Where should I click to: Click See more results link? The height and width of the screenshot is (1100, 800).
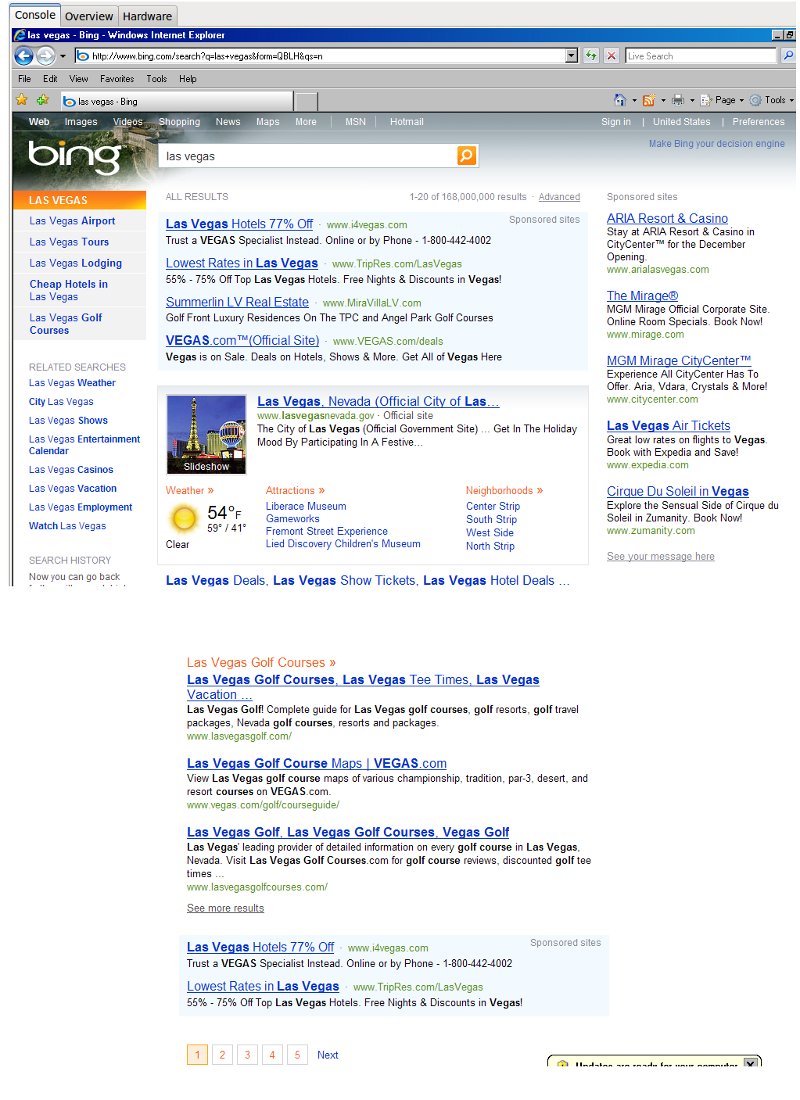click(x=225, y=908)
